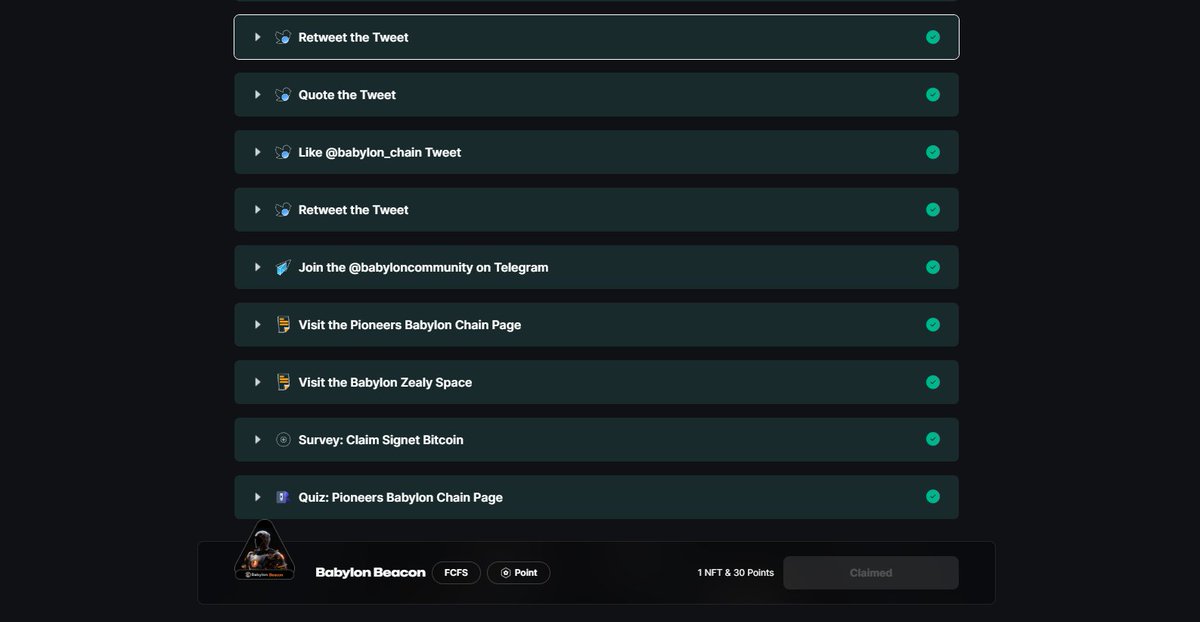Click green checkmark on Survey: Claim Signet Bitcoin
Viewport: 1200px width, 622px height.
[x=933, y=439]
